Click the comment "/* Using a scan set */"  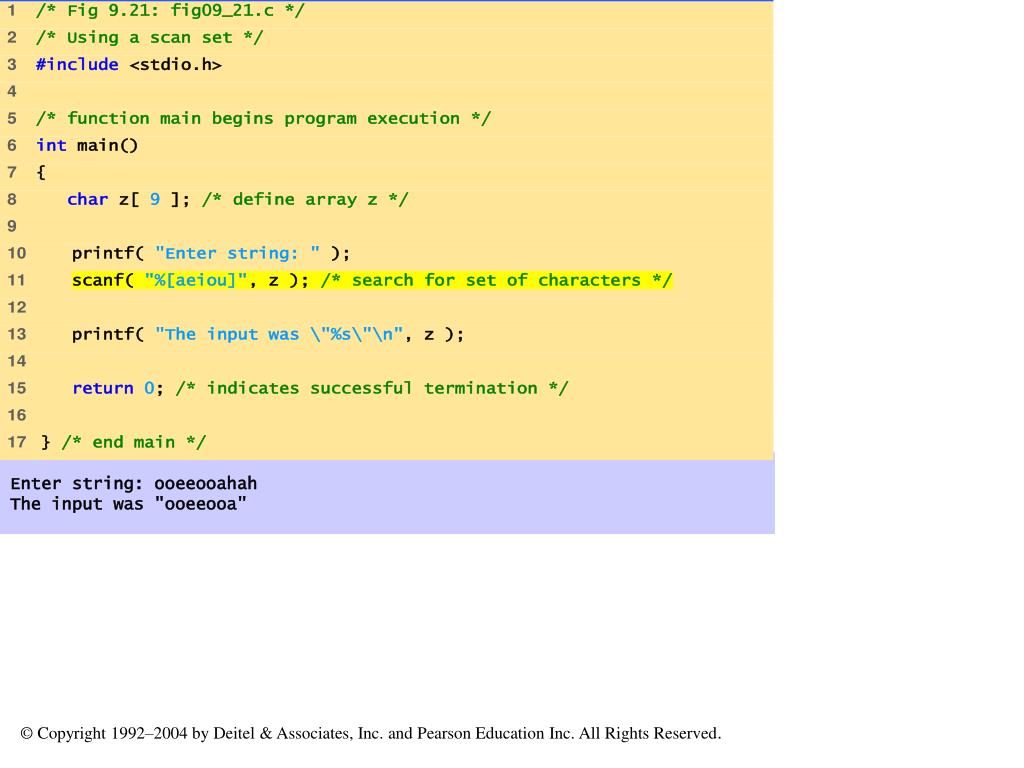tap(149, 38)
